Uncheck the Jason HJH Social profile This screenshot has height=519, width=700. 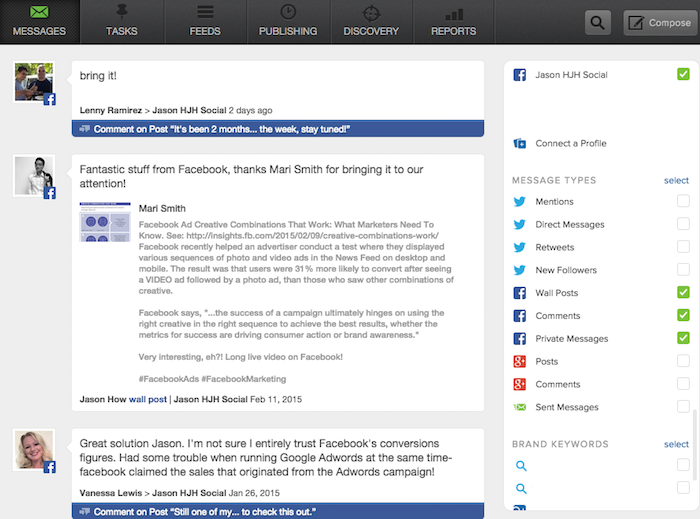pos(683,74)
